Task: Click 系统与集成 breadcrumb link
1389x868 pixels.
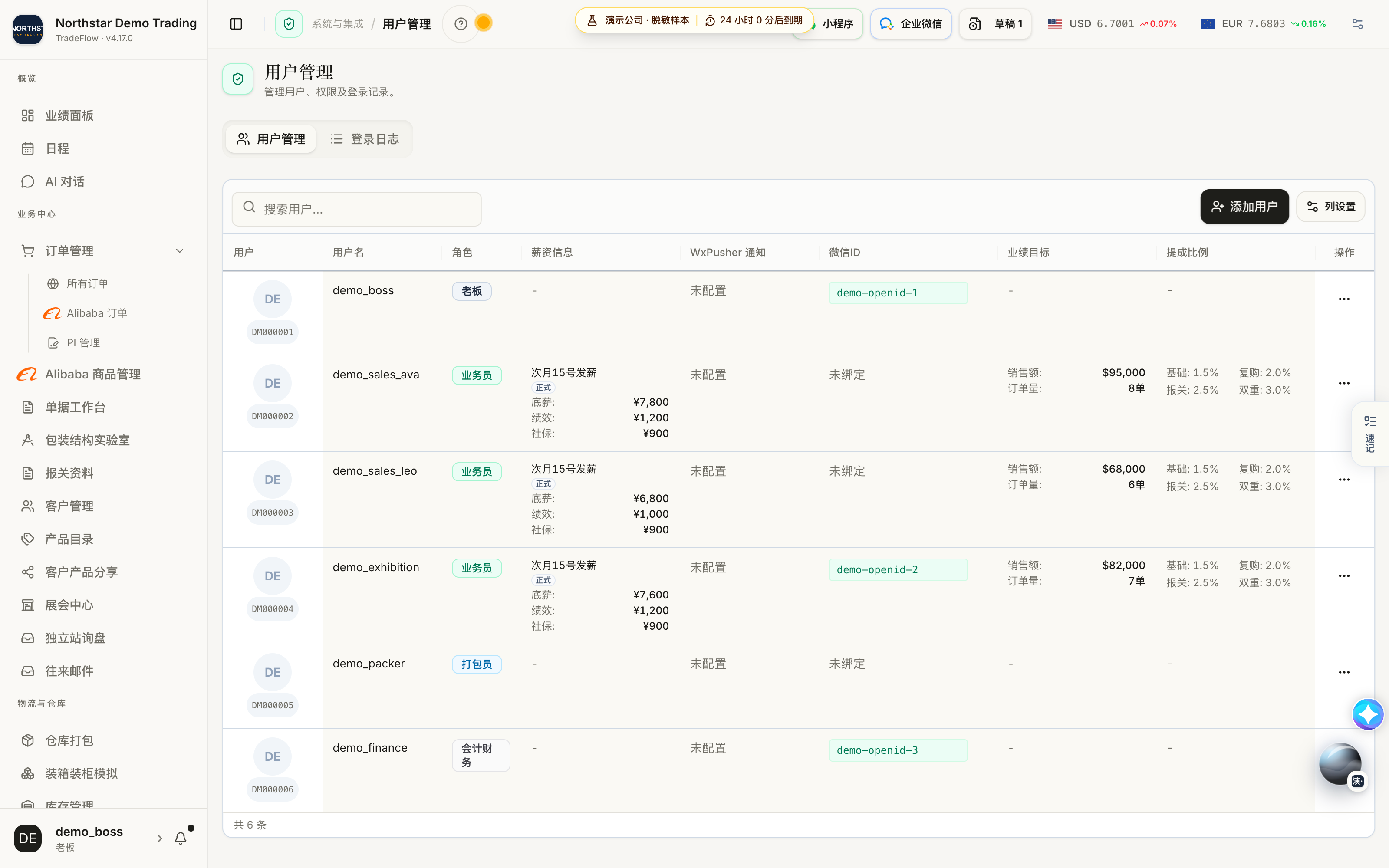Action: click(338, 23)
